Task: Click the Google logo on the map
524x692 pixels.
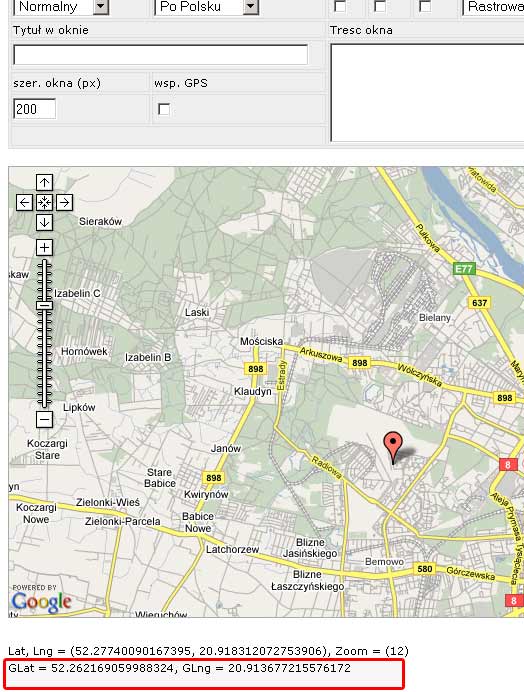Action: coord(41,602)
